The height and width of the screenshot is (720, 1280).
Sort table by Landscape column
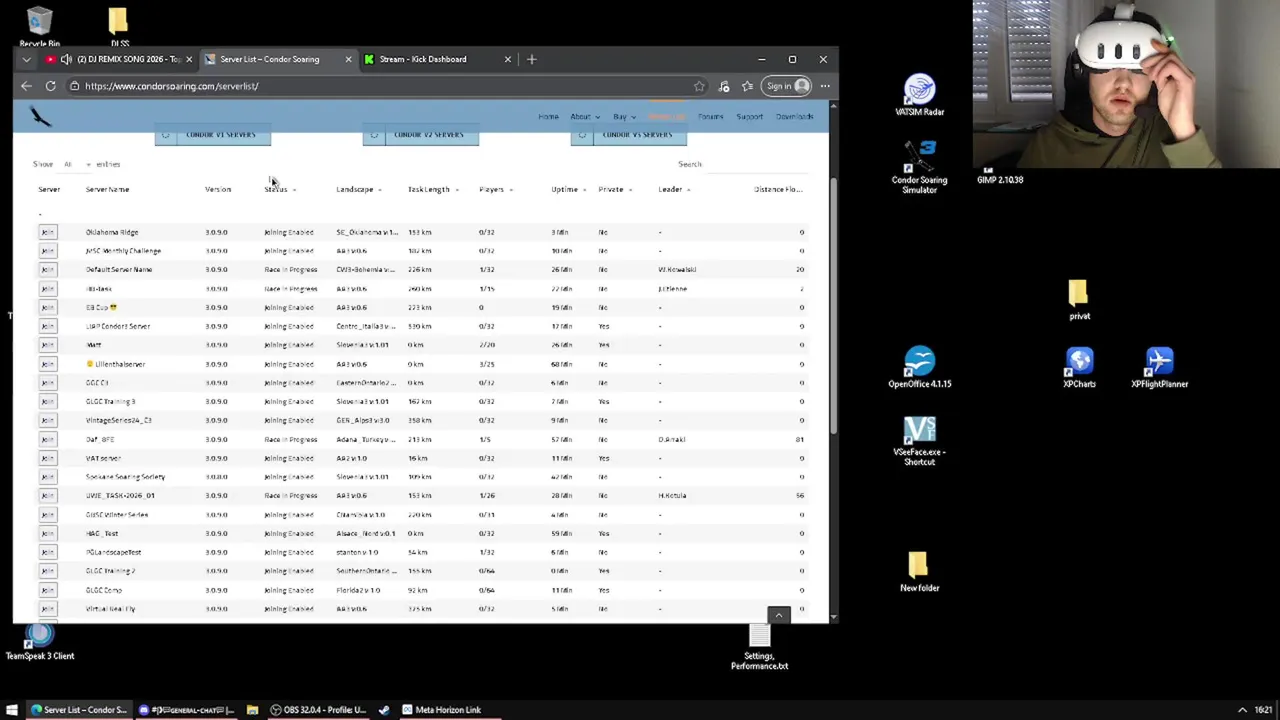358,189
